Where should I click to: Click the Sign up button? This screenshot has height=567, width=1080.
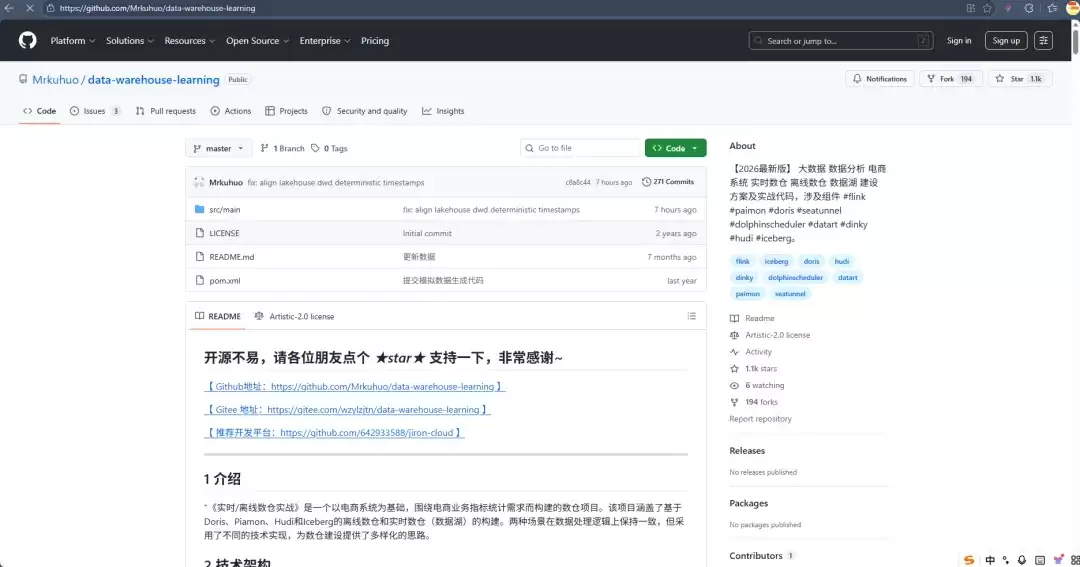(x=1006, y=41)
